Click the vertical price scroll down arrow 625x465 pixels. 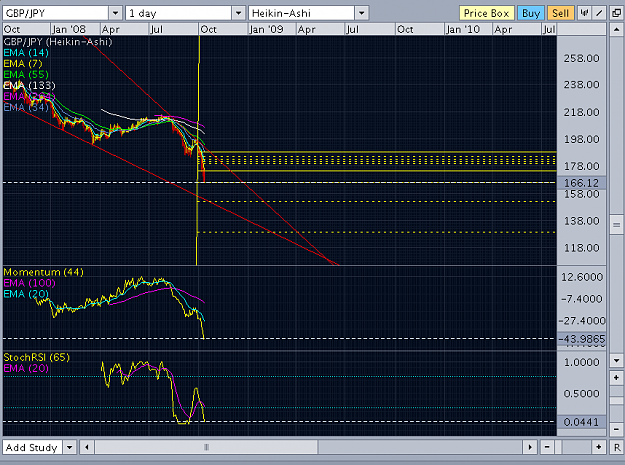pyautogui.click(x=616, y=361)
